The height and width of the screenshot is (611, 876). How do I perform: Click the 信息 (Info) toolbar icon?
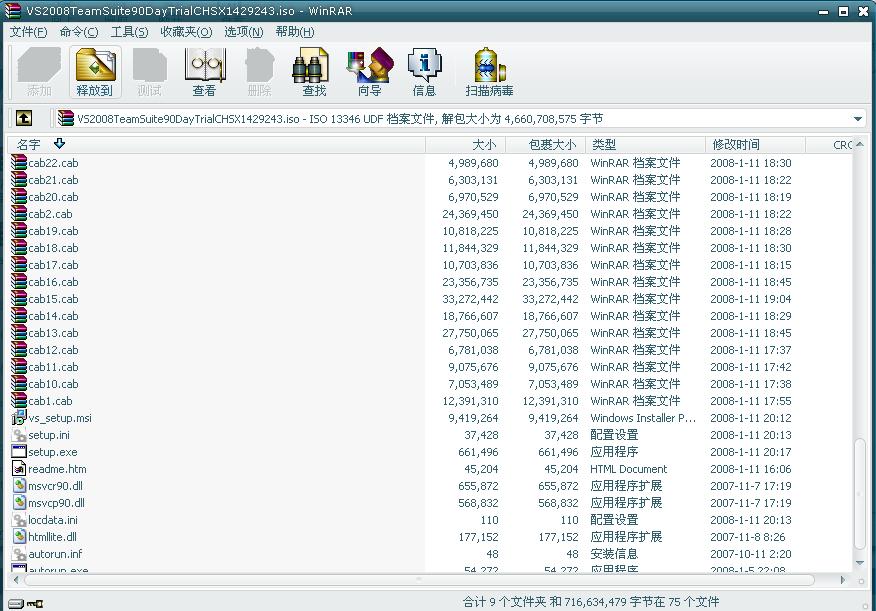pos(424,71)
